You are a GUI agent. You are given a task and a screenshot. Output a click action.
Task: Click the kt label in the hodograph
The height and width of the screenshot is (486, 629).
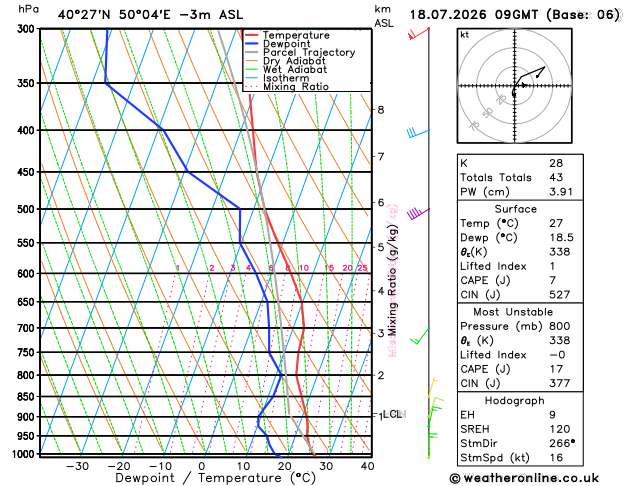click(x=465, y=35)
